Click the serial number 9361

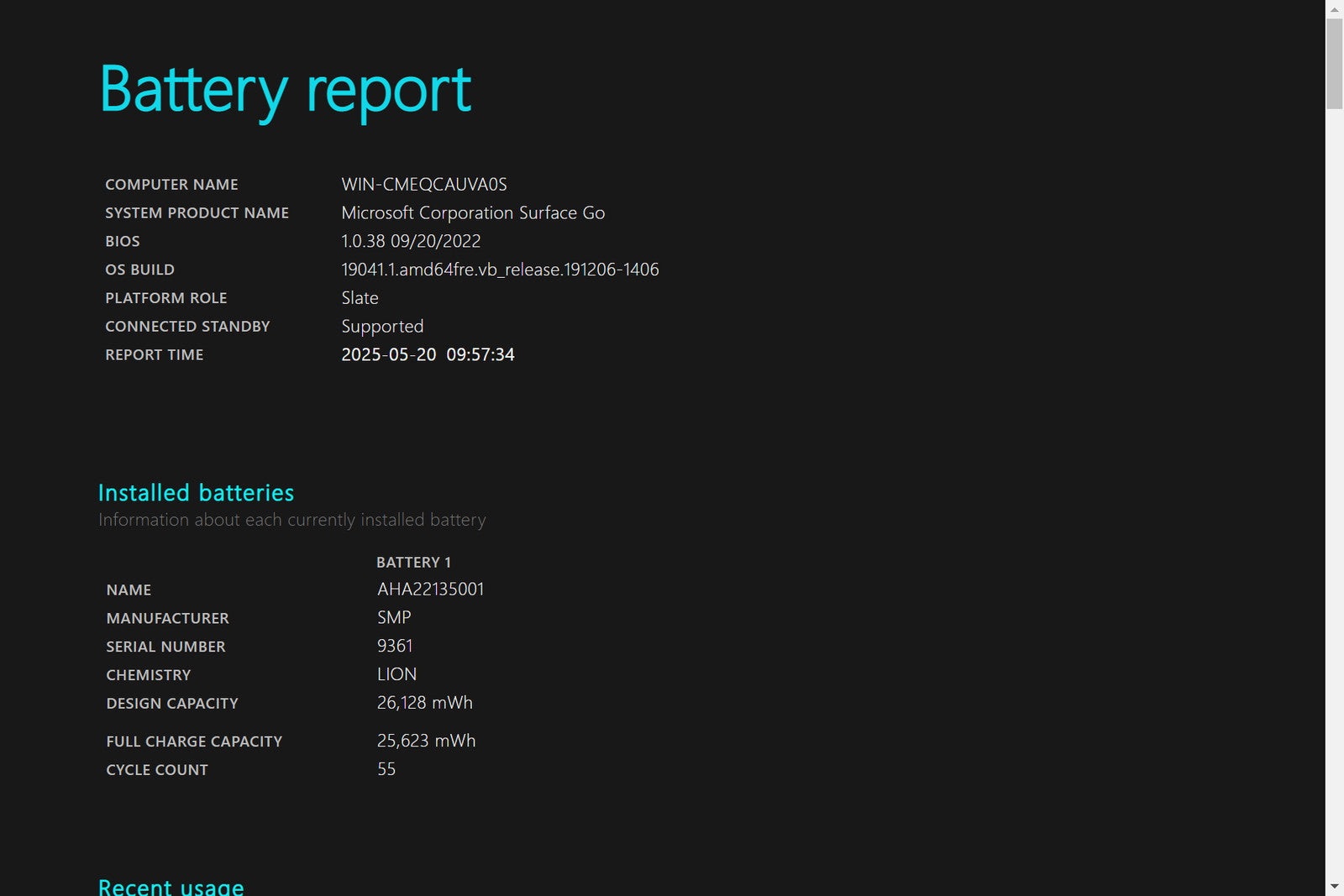tap(395, 647)
